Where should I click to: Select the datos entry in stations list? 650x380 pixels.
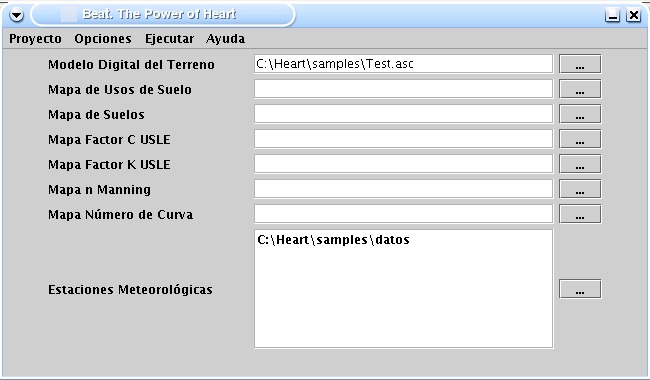[333, 240]
